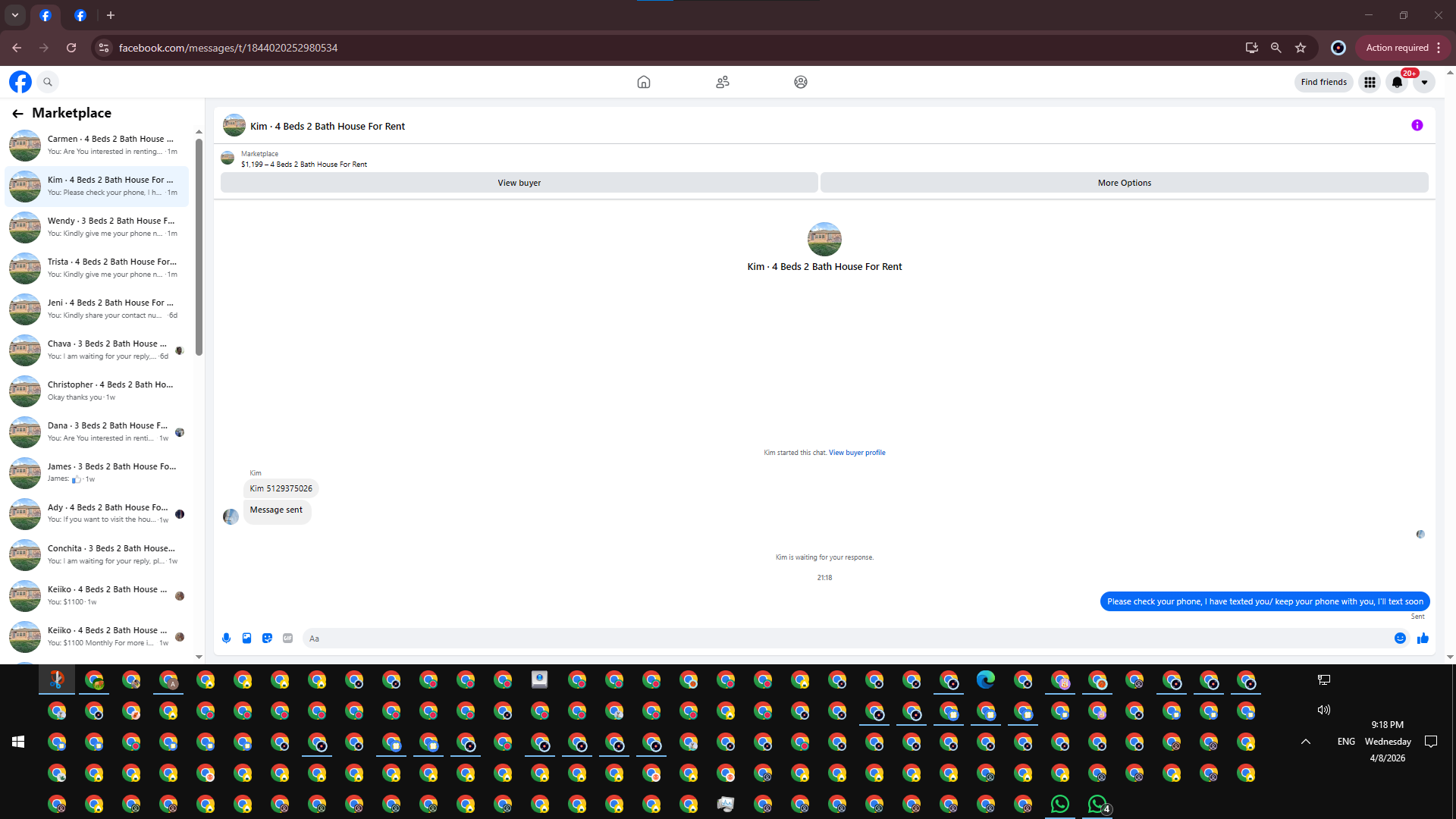1456x819 pixels.
Task: Open the sticker picker icon
Action: pos(267,639)
